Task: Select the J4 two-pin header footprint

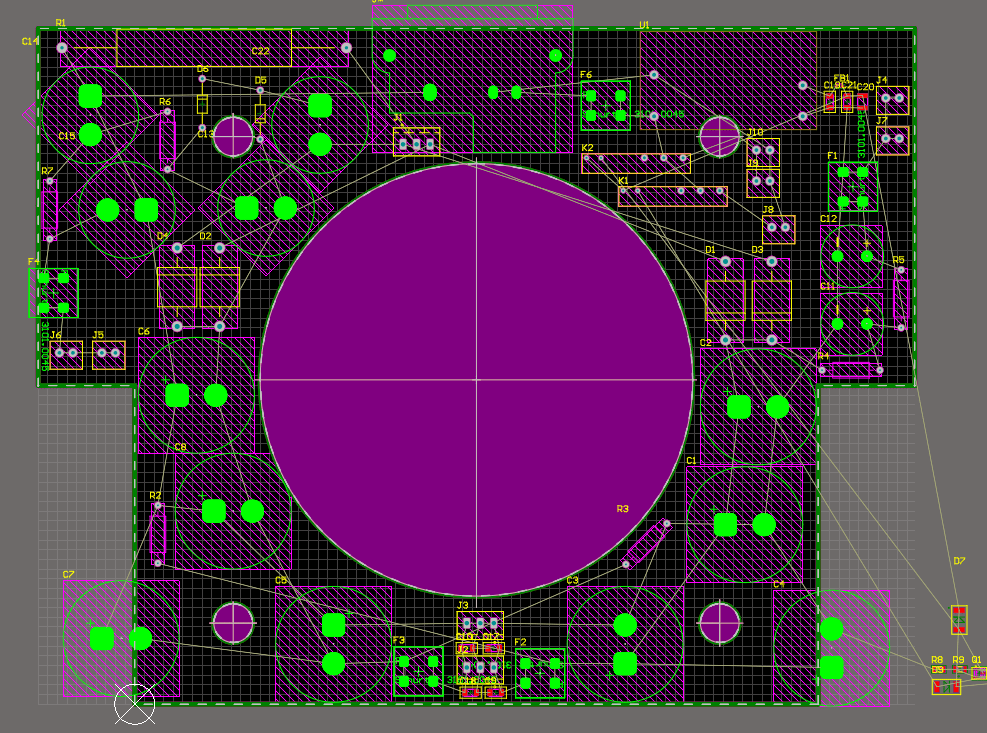Action: 893,100
